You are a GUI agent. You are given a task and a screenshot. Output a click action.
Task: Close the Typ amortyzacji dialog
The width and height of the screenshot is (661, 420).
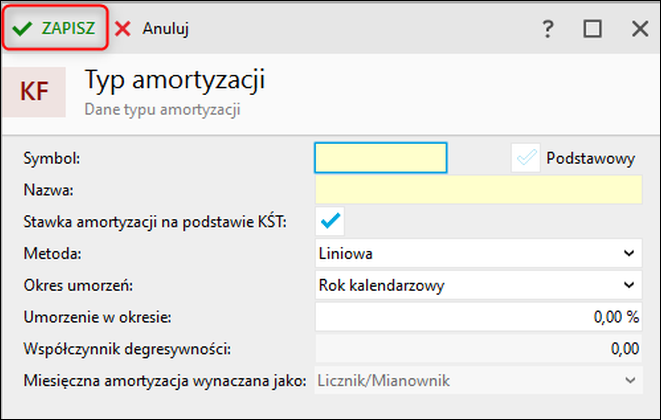point(640,29)
